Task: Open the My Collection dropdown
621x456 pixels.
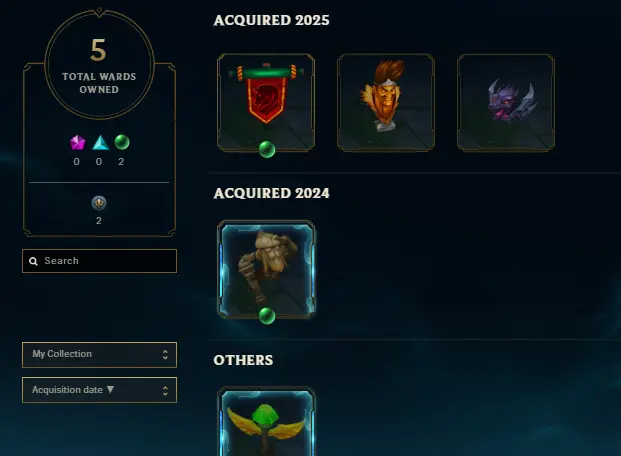Action: (99, 355)
